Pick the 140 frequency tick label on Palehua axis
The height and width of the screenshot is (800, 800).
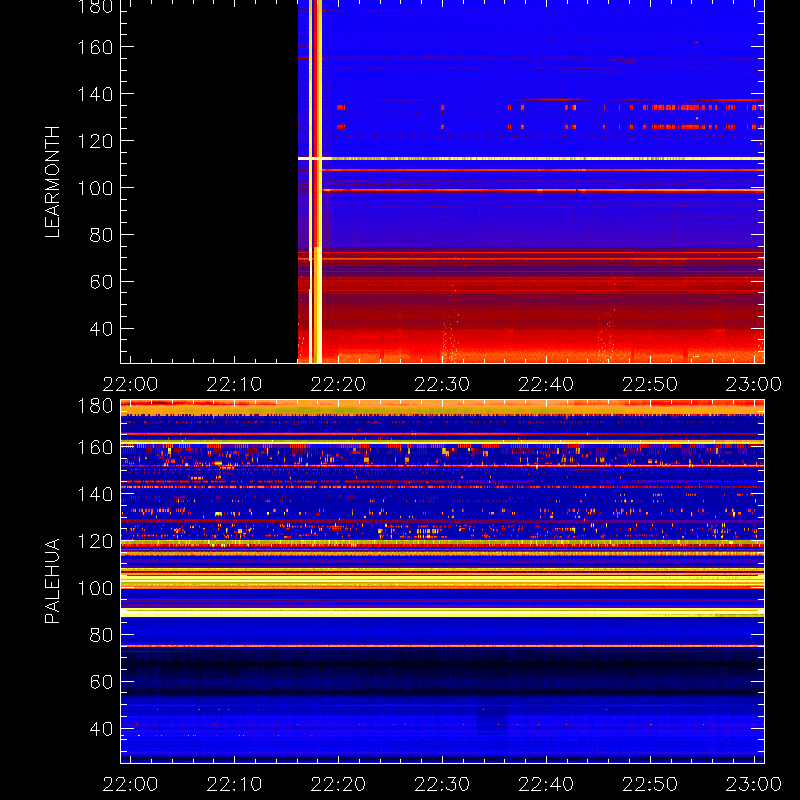[x=95, y=494]
